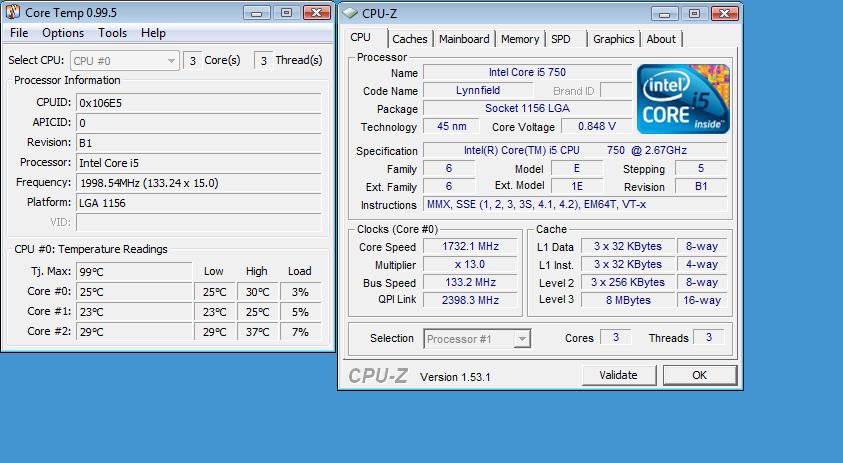Image resolution: width=843 pixels, height=463 pixels.
Task: Click the Stepping value 5
Action: click(701, 168)
